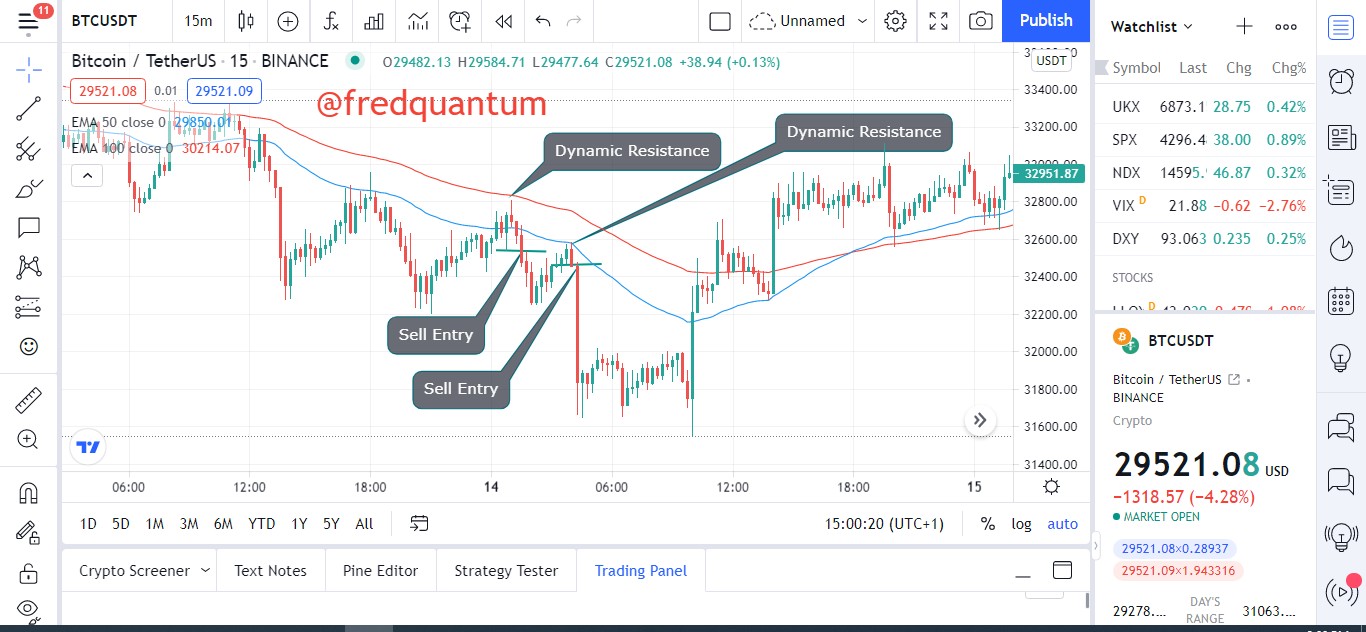Open the pitchfork tools
1366x632 pixels.
pos(29,149)
